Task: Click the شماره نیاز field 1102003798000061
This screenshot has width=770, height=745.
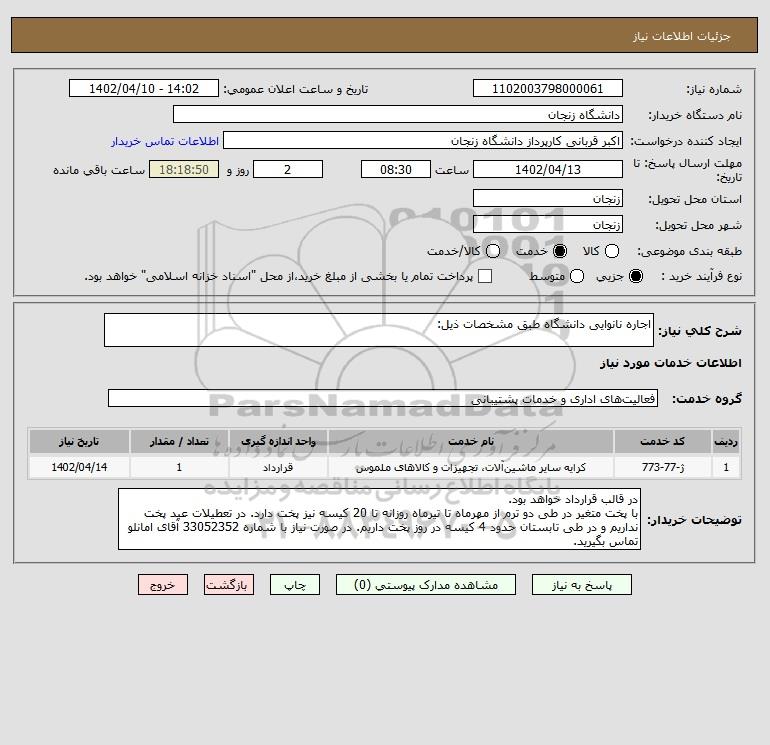Action: [548, 88]
